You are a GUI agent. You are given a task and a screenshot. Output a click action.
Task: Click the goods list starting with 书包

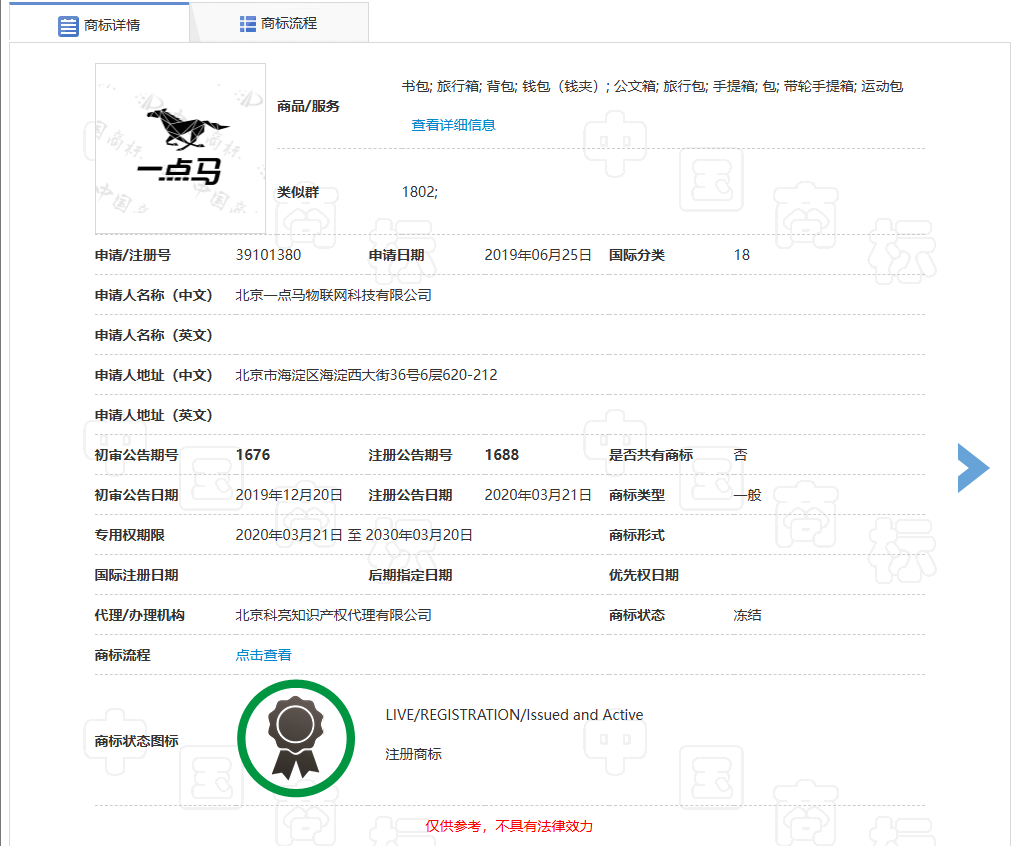click(652, 87)
